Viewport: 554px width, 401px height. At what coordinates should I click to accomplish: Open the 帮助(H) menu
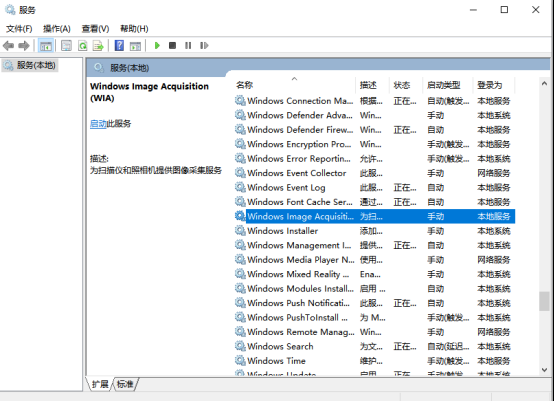pos(134,29)
